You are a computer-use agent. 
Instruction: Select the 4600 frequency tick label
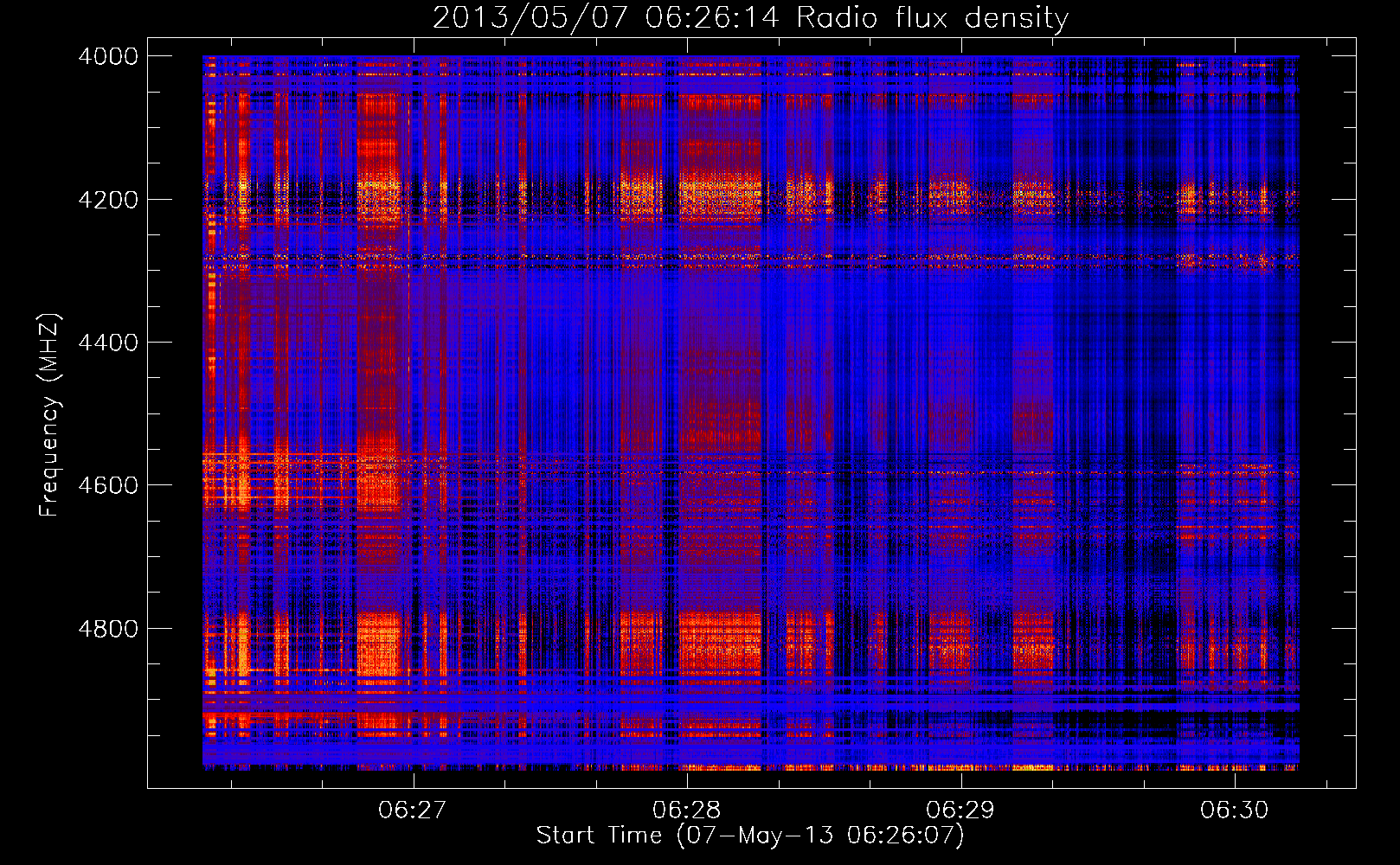[108, 485]
